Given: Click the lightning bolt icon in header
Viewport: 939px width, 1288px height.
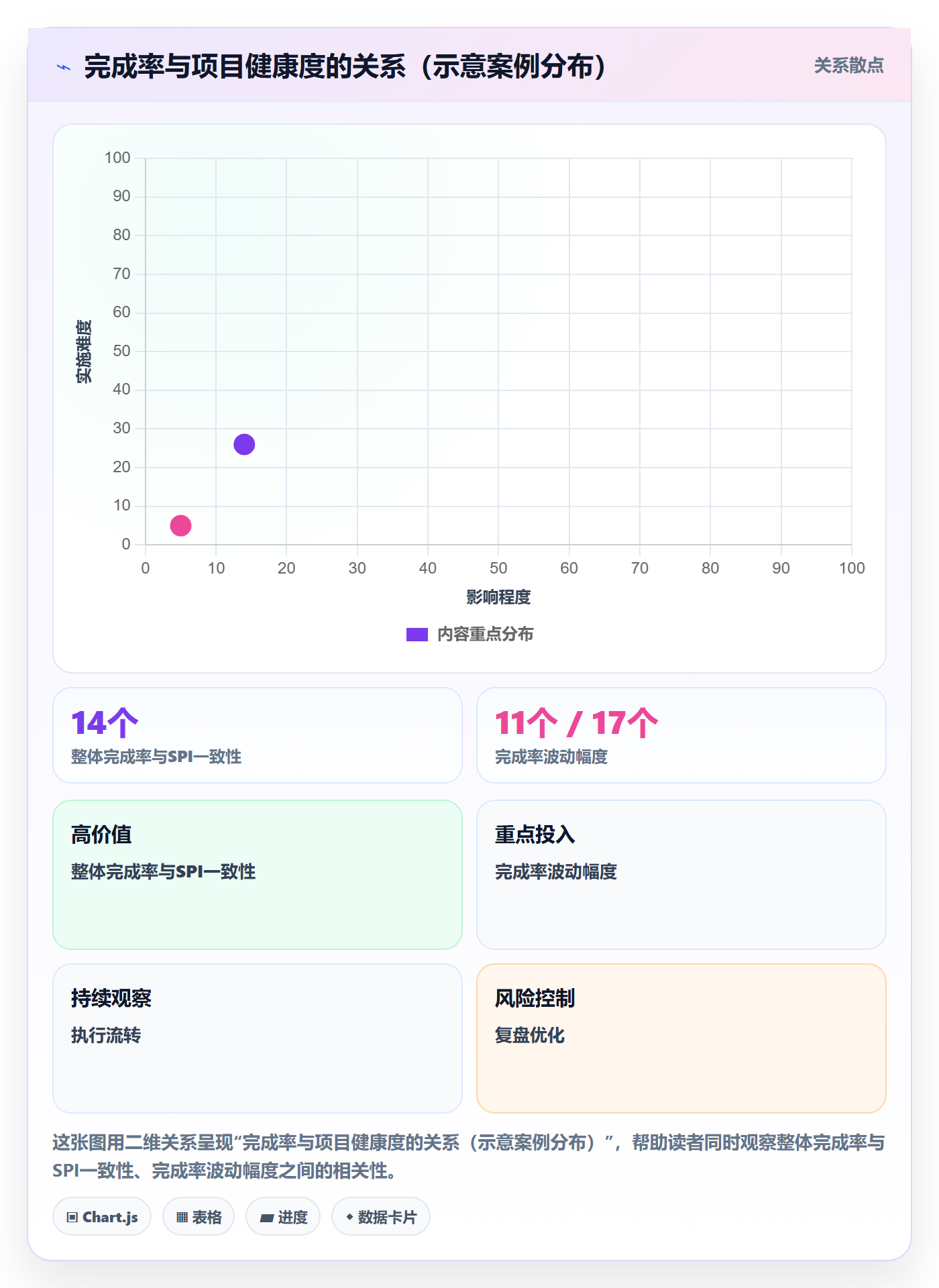Looking at the screenshot, I should coord(64,67).
